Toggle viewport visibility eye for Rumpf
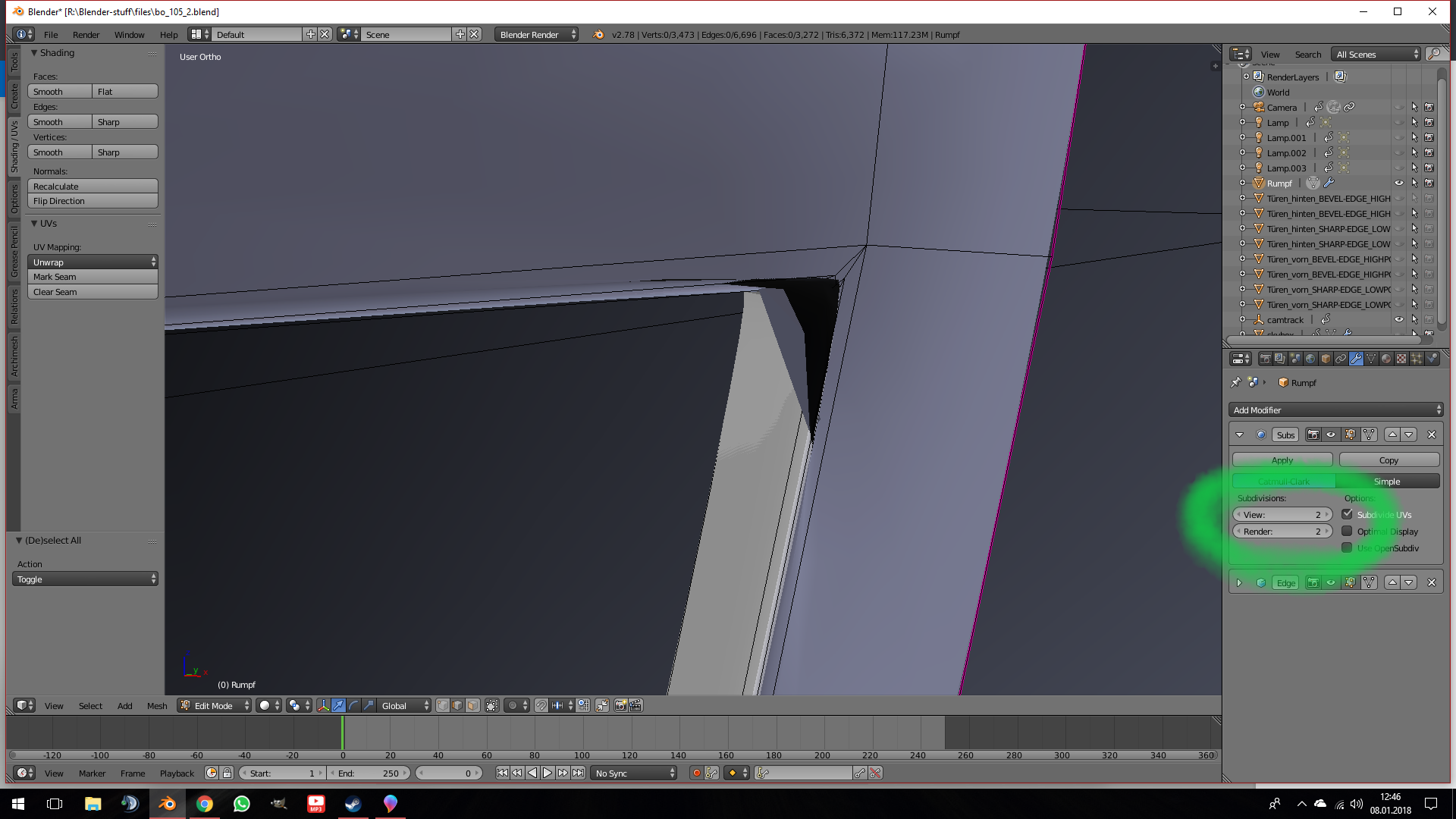Screen dimensions: 1456x819 (1399, 183)
